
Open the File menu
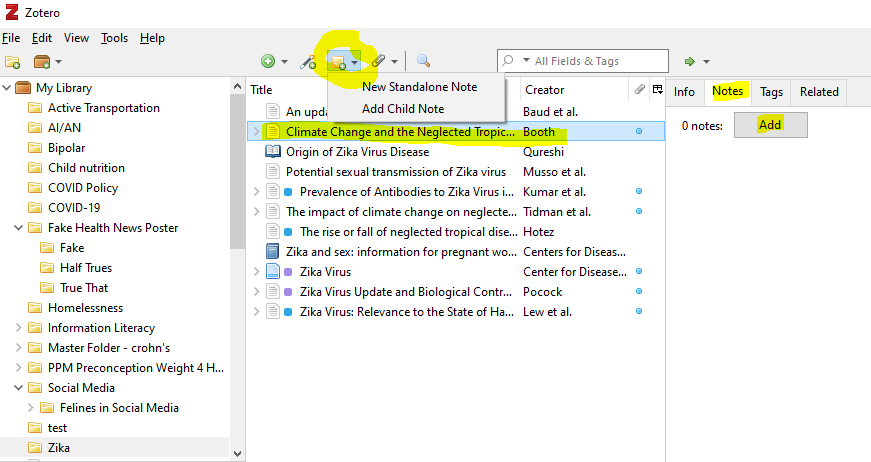click(x=11, y=38)
